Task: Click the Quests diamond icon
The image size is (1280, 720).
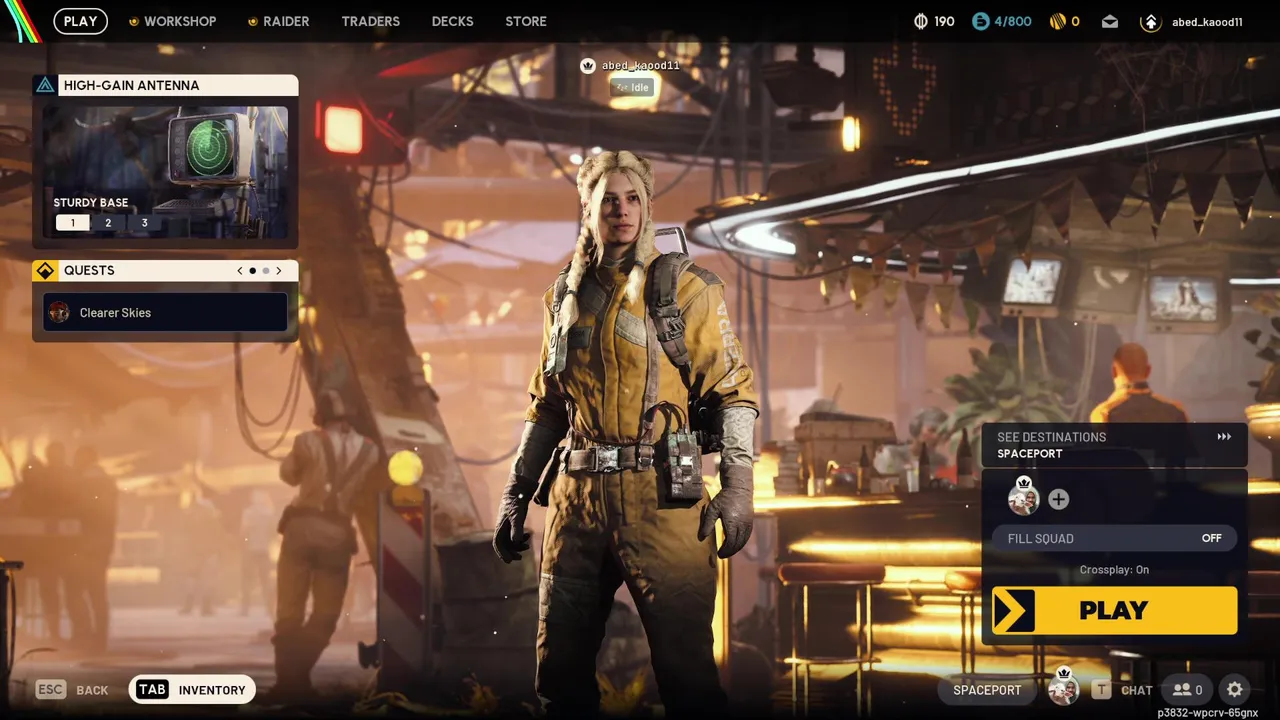Action: (x=45, y=271)
